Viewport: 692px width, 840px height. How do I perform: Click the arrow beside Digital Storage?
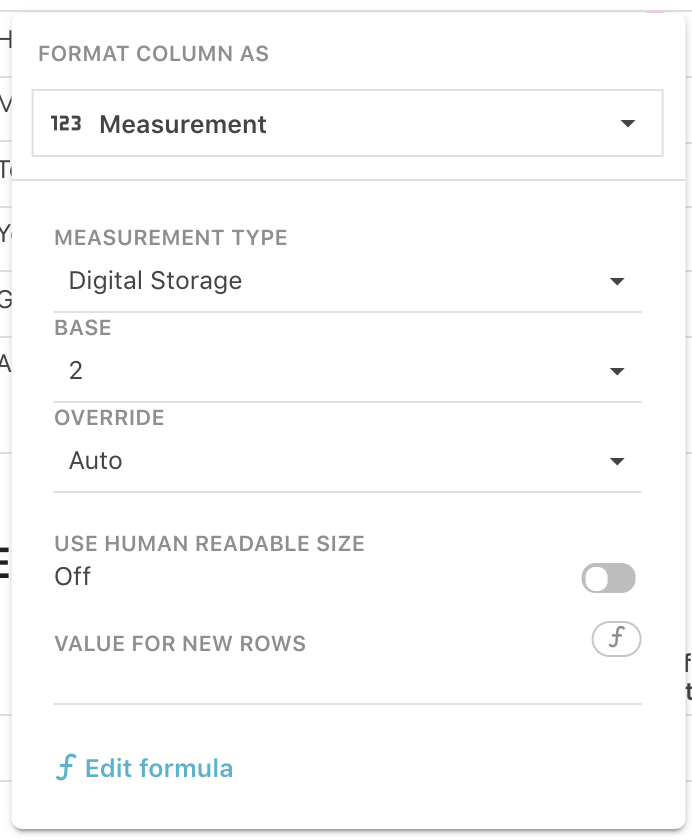pyautogui.click(x=617, y=282)
